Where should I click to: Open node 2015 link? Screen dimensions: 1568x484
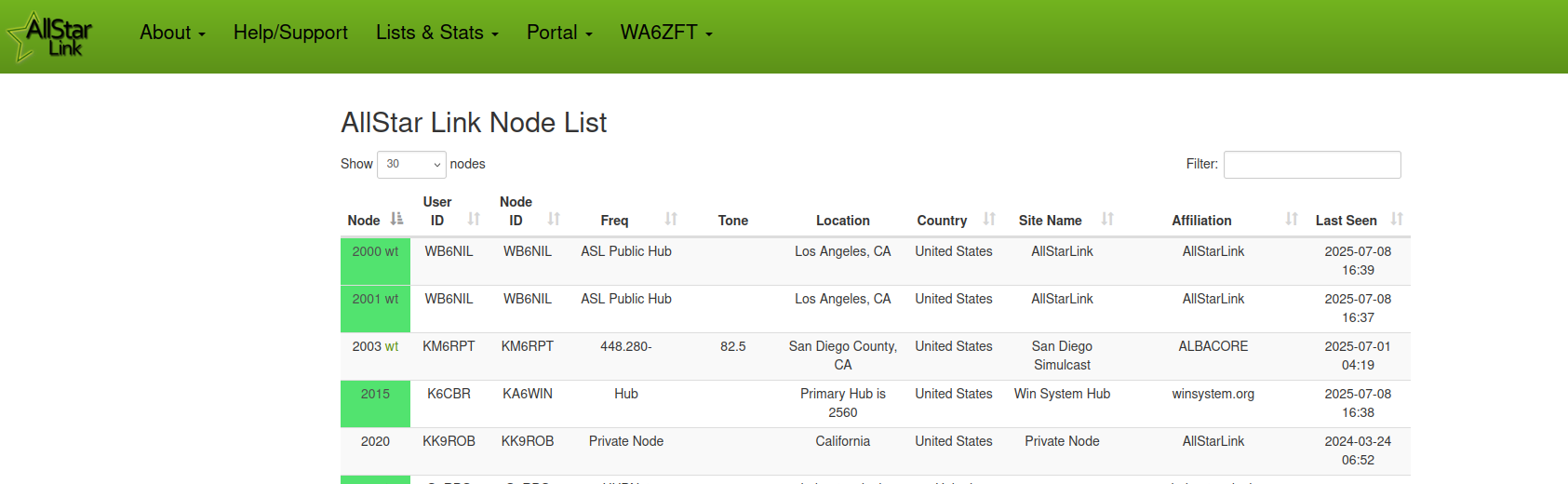tap(375, 394)
